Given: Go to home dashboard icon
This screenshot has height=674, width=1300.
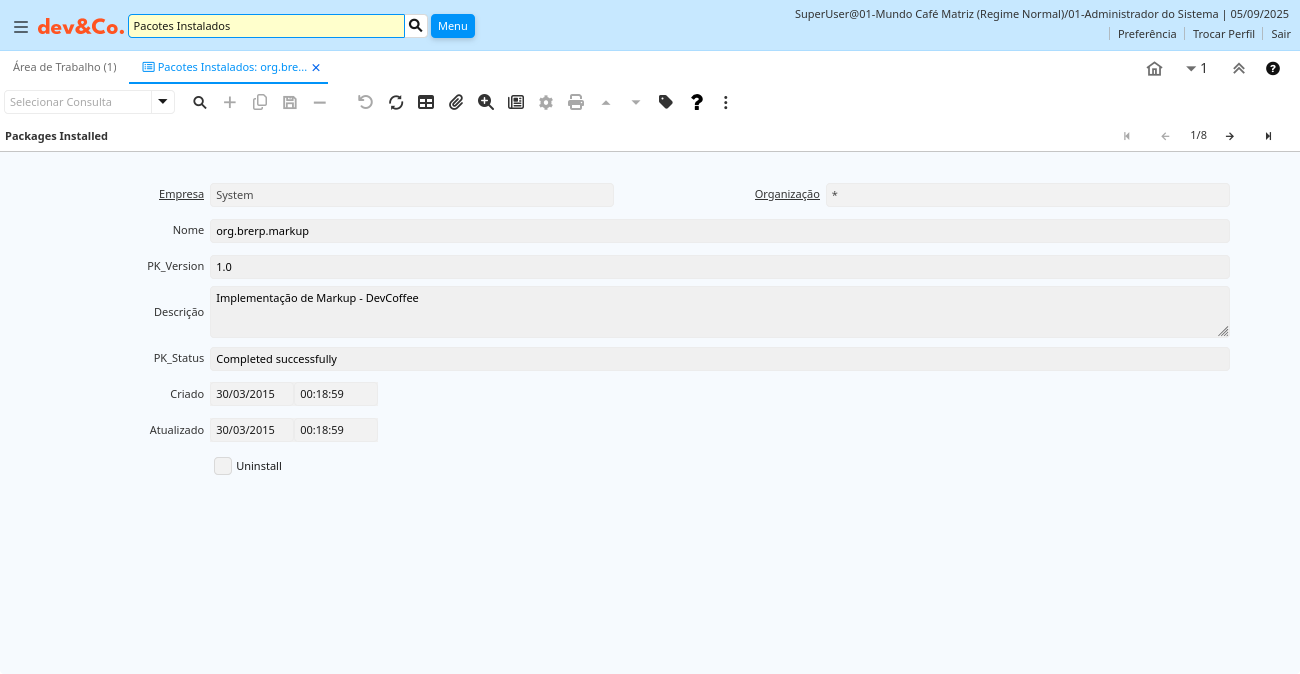Looking at the screenshot, I should (x=1154, y=69).
